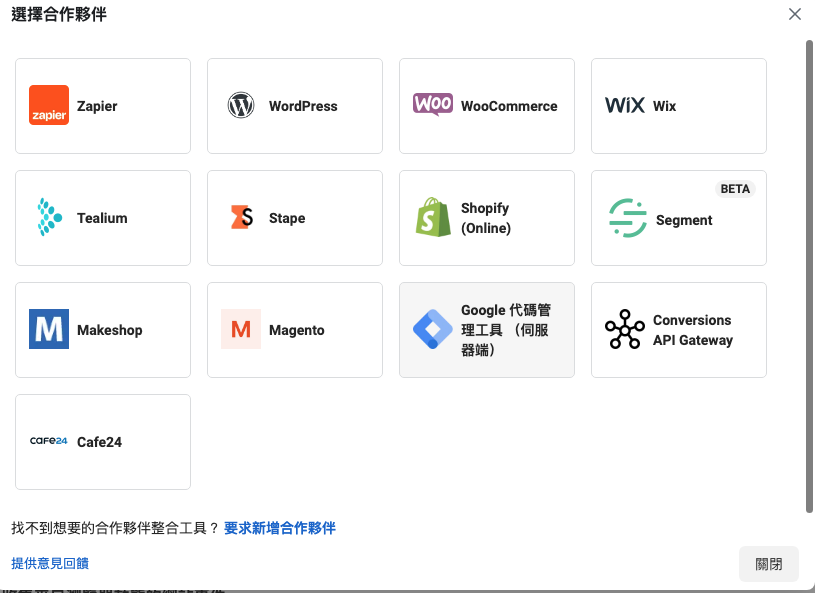Select Conversions API Gateway label
The height and width of the screenshot is (593, 815).
tap(693, 330)
